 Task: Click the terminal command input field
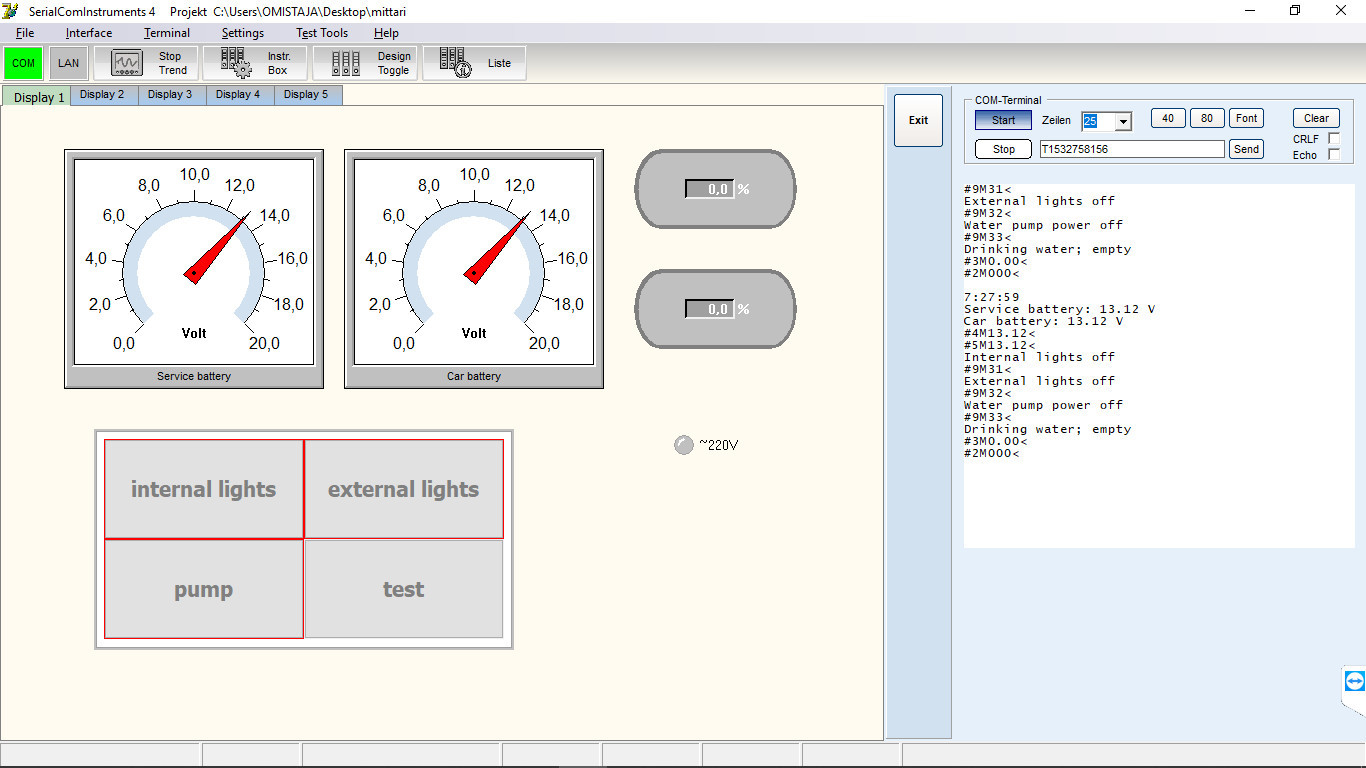(1131, 149)
